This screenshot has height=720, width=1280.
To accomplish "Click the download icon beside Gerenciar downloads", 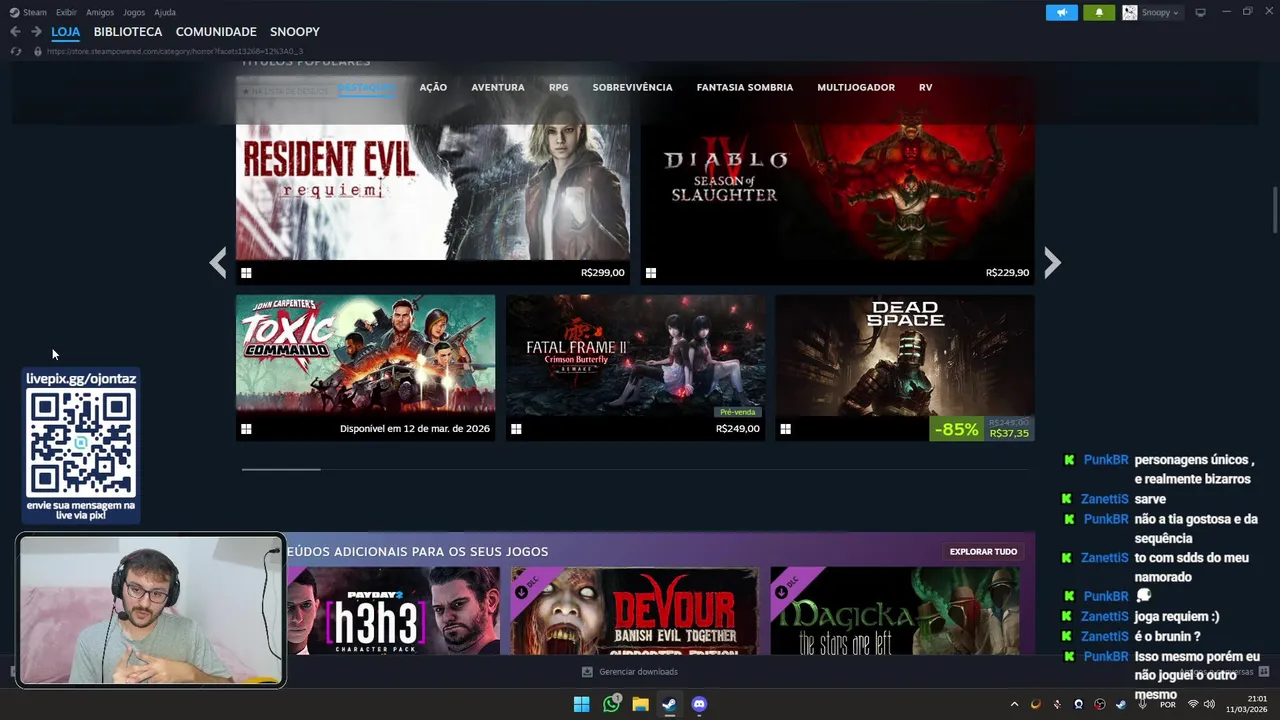I will [587, 672].
